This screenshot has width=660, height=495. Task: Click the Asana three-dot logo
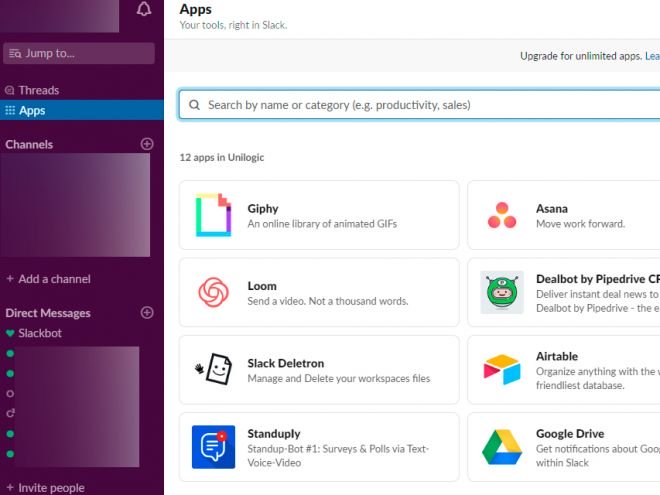[x=502, y=215]
